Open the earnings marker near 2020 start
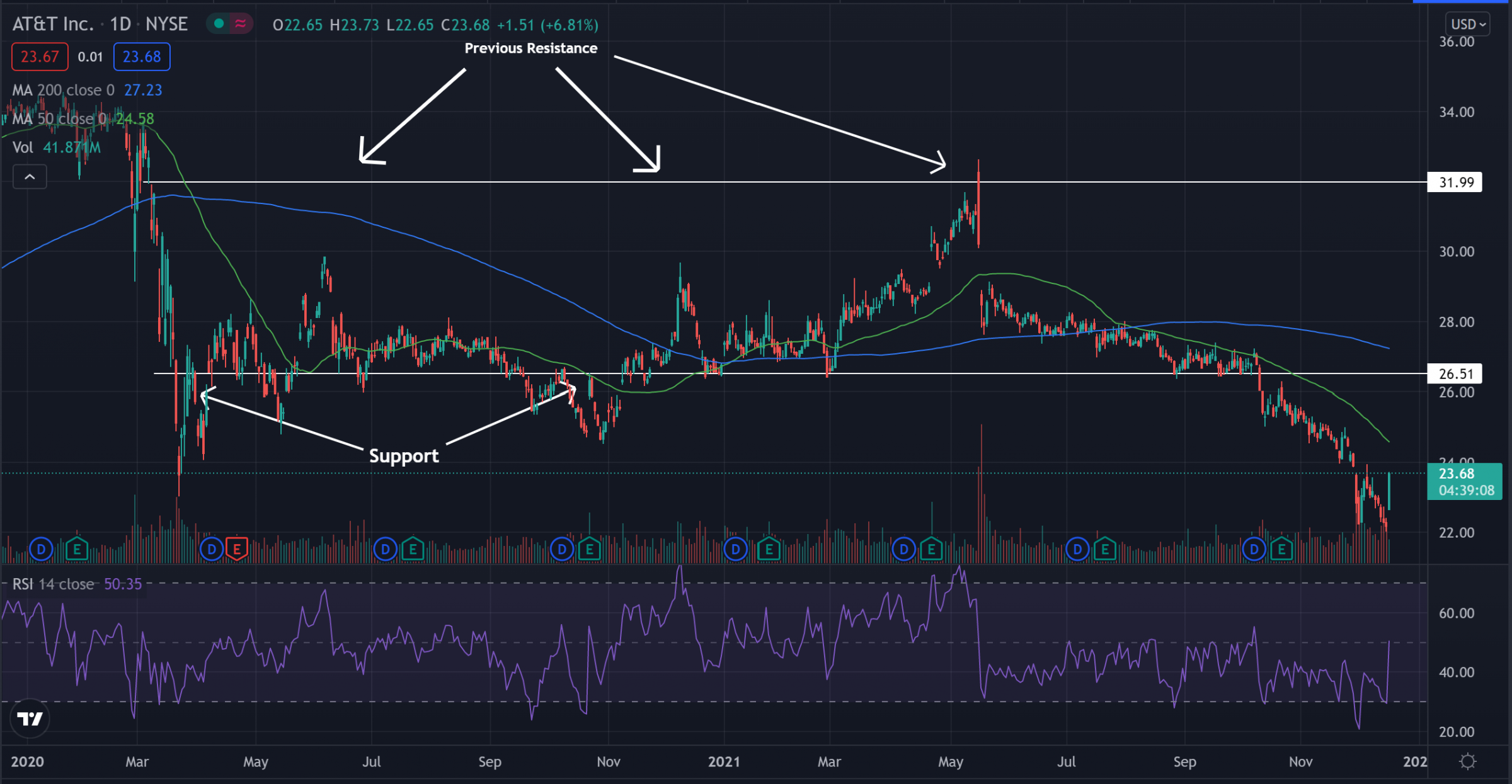The height and width of the screenshot is (784, 1512). [77, 550]
